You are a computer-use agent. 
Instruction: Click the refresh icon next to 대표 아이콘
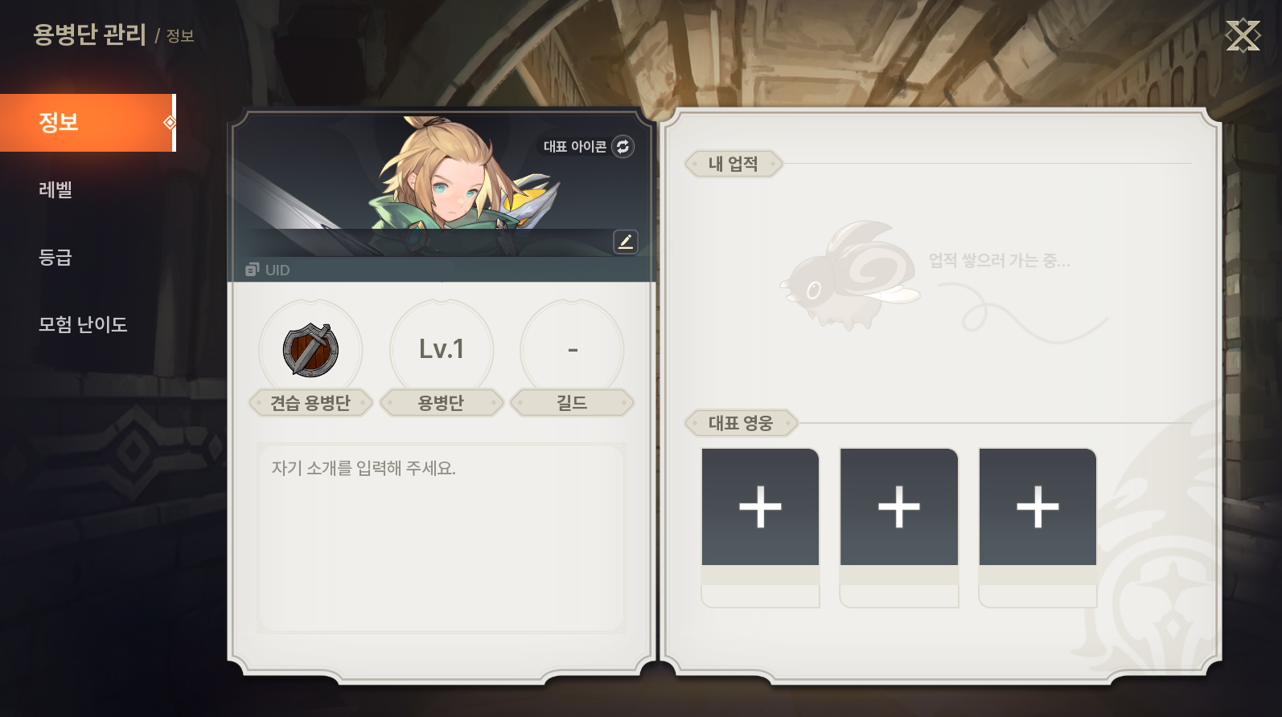click(x=623, y=147)
